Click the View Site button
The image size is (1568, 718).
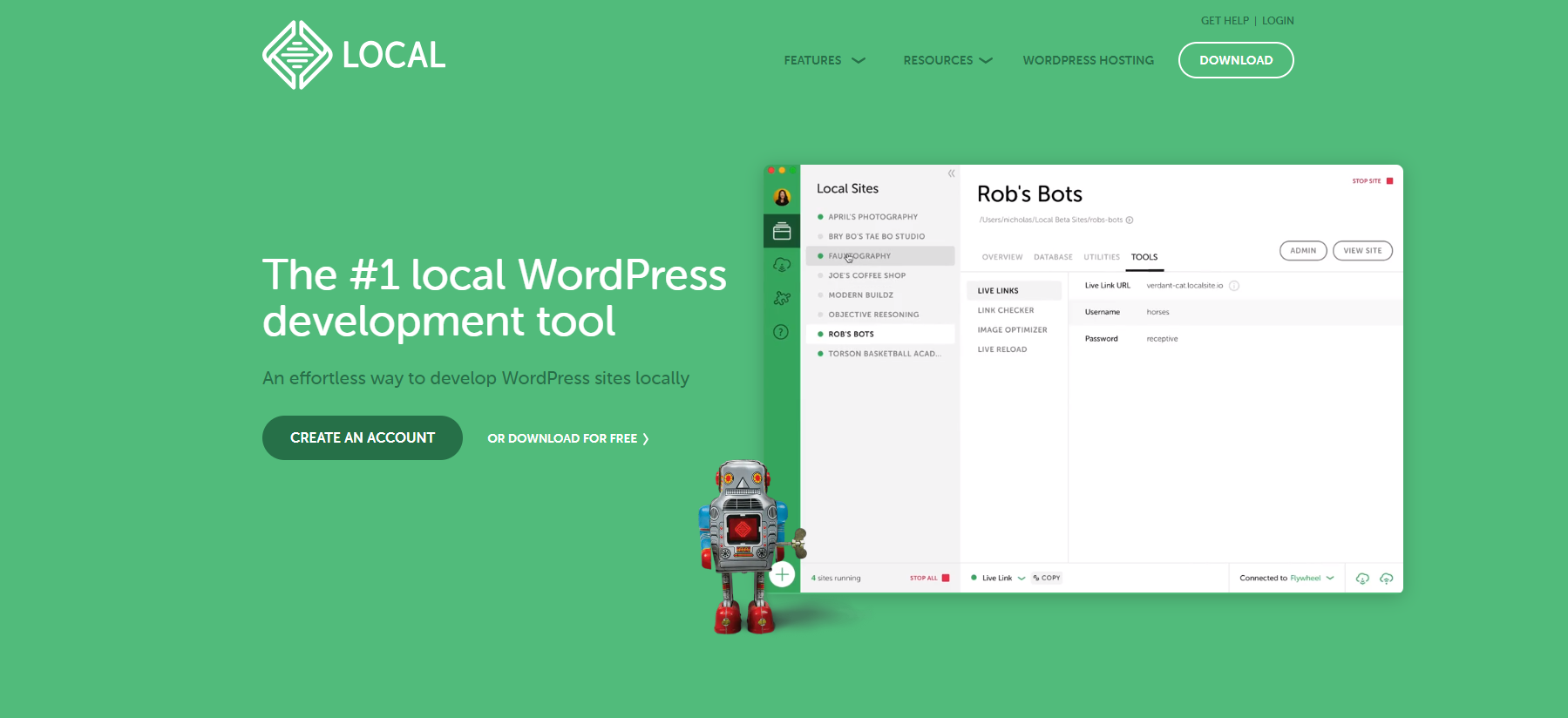tap(1362, 251)
